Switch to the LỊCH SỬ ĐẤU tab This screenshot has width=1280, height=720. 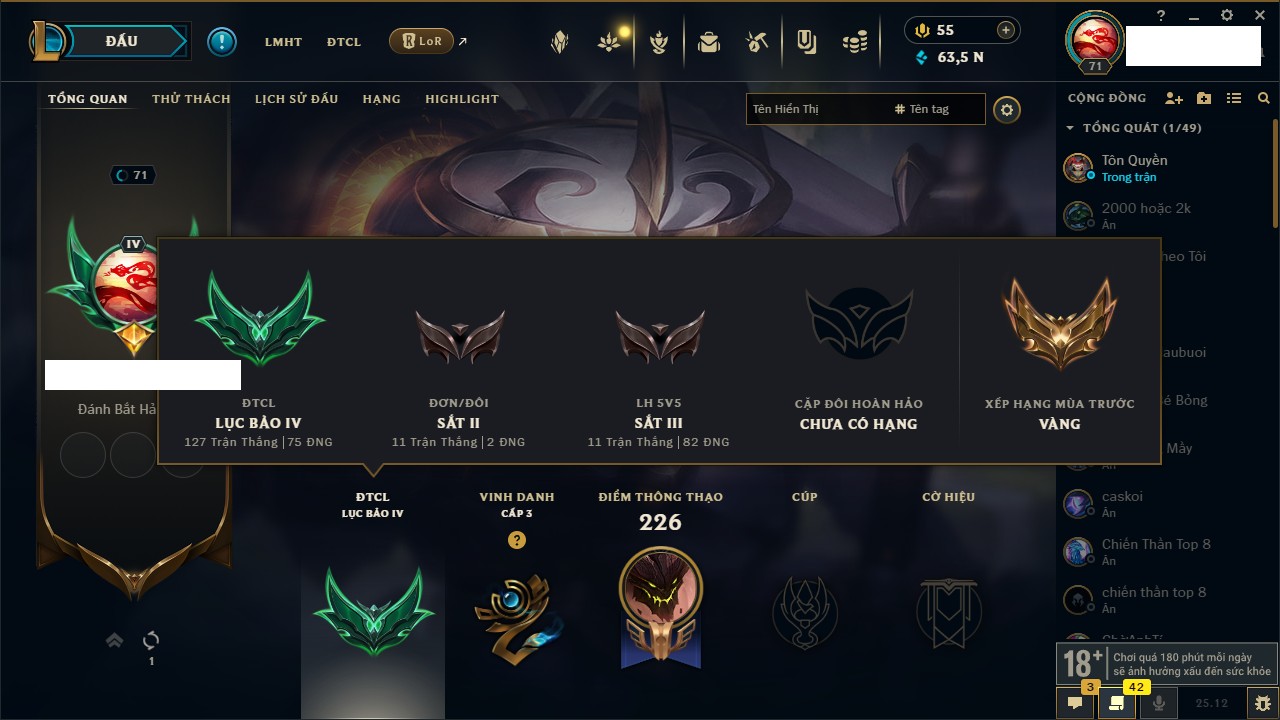click(x=296, y=99)
